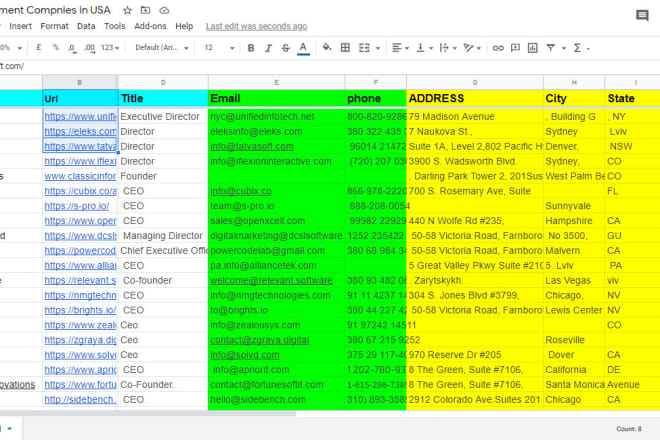Viewport: 660px width, 440px height.
Task: Click the horizontal scrollbar
Action: point(148,413)
